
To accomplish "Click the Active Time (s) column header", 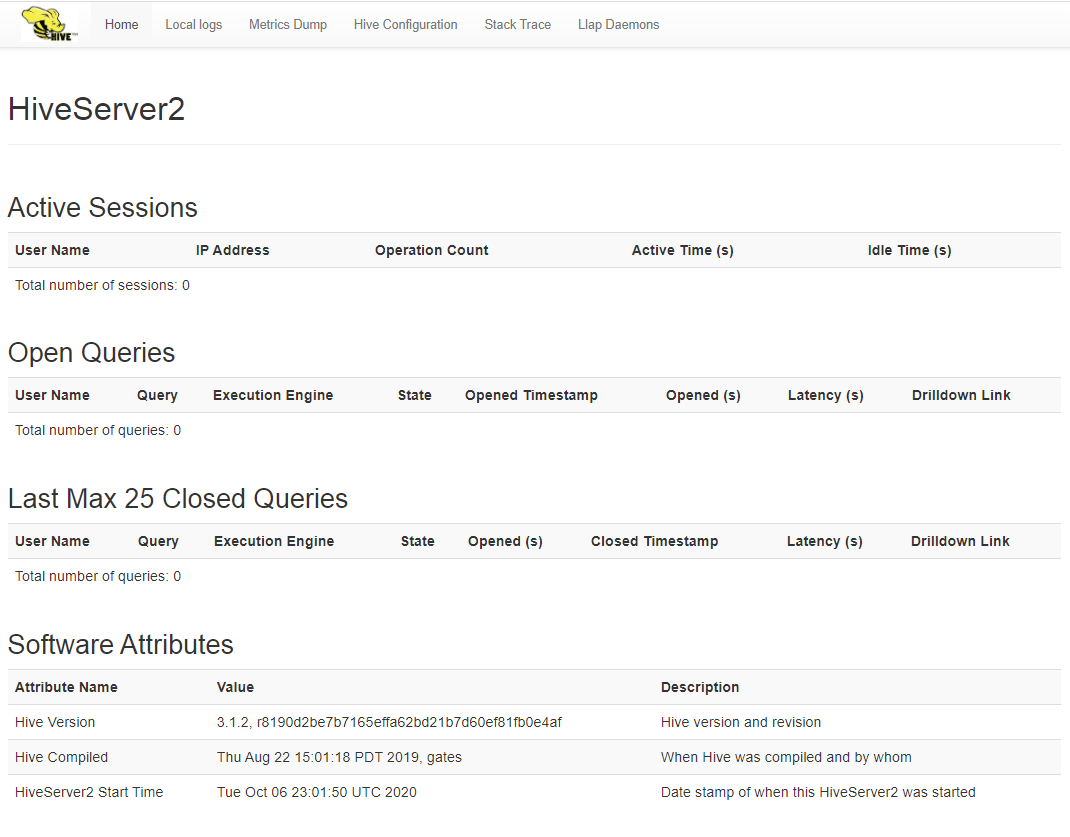I will click(x=682, y=250).
